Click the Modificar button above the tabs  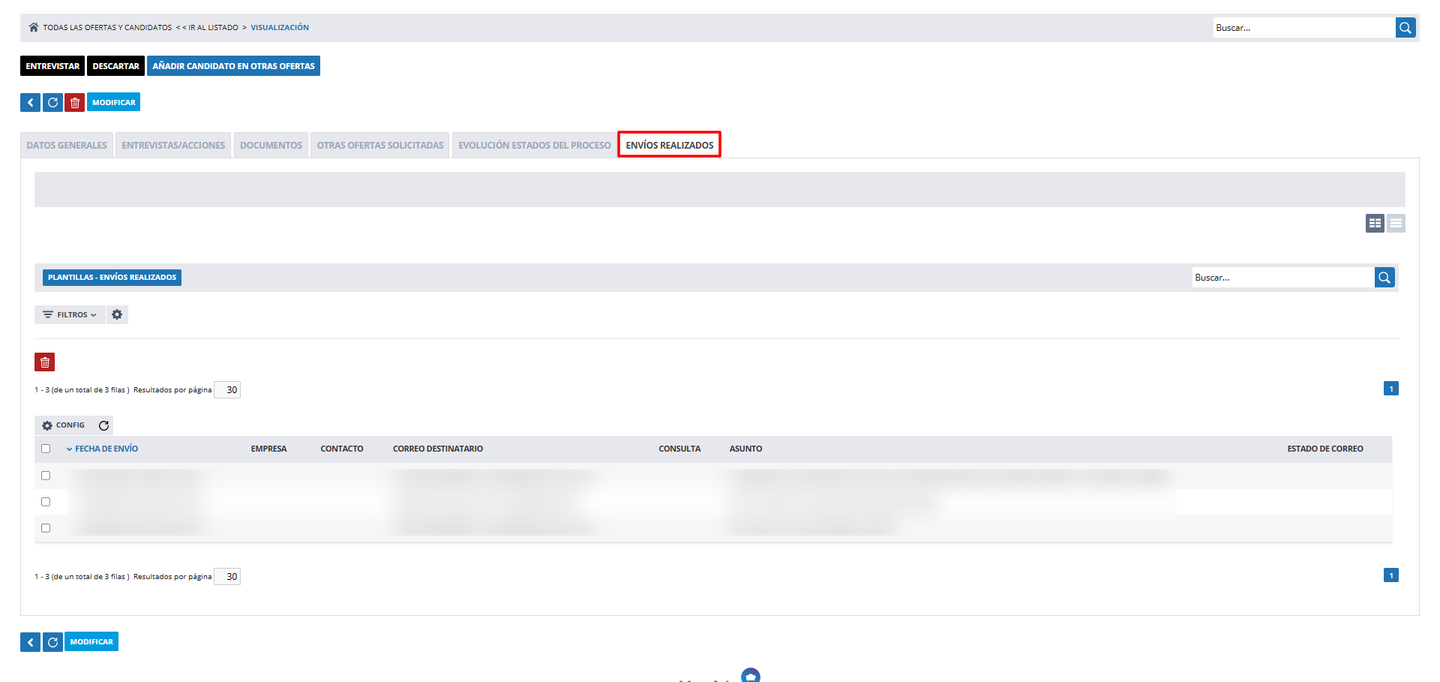pos(114,102)
